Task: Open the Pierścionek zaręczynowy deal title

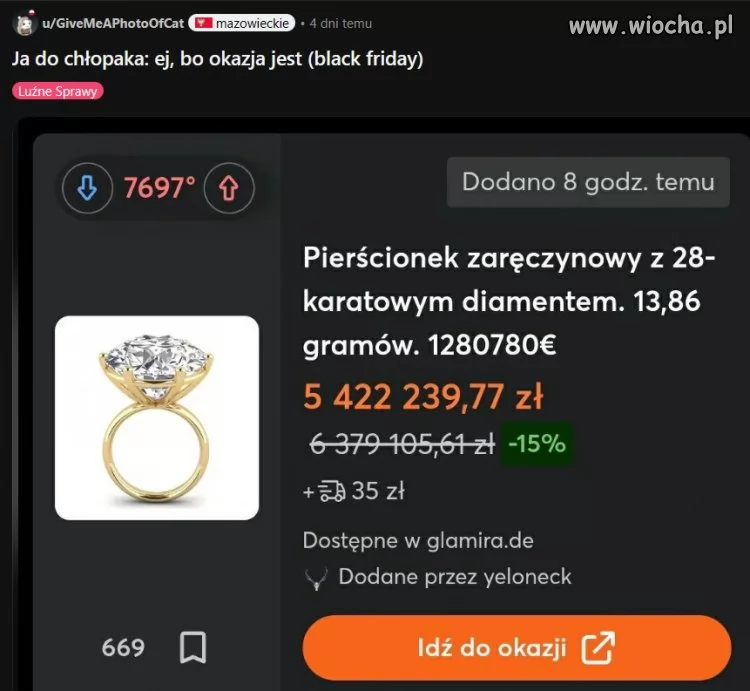Action: pyautogui.click(x=509, y=301)
